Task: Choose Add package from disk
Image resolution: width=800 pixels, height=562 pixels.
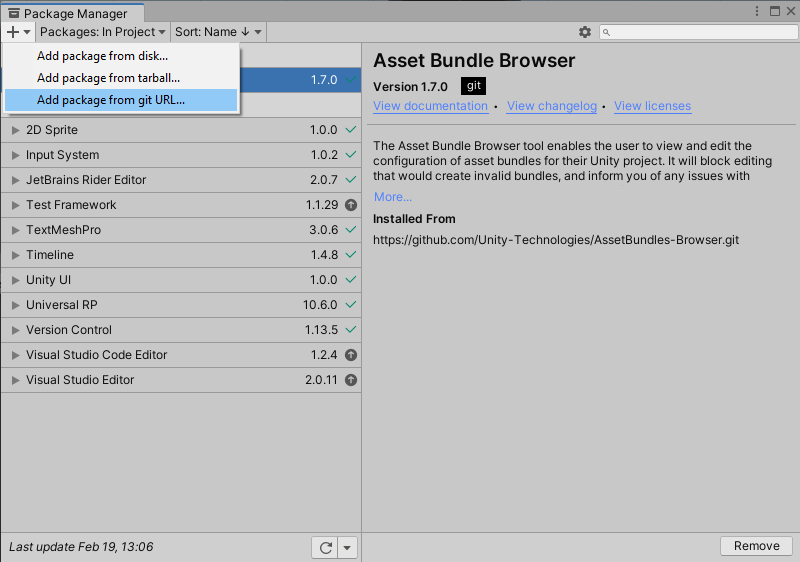Action: click(x=121, y=56)
